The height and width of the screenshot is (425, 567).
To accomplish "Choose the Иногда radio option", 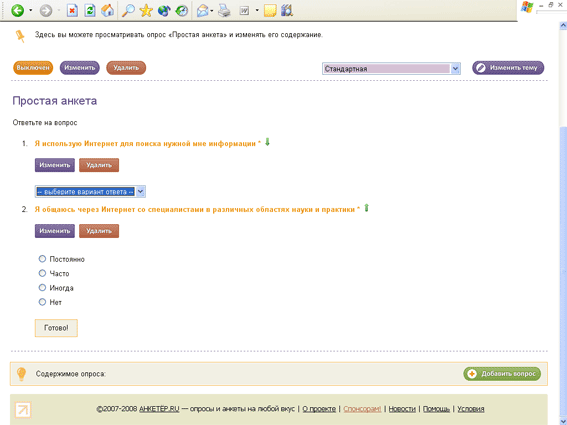I will 42,288.
